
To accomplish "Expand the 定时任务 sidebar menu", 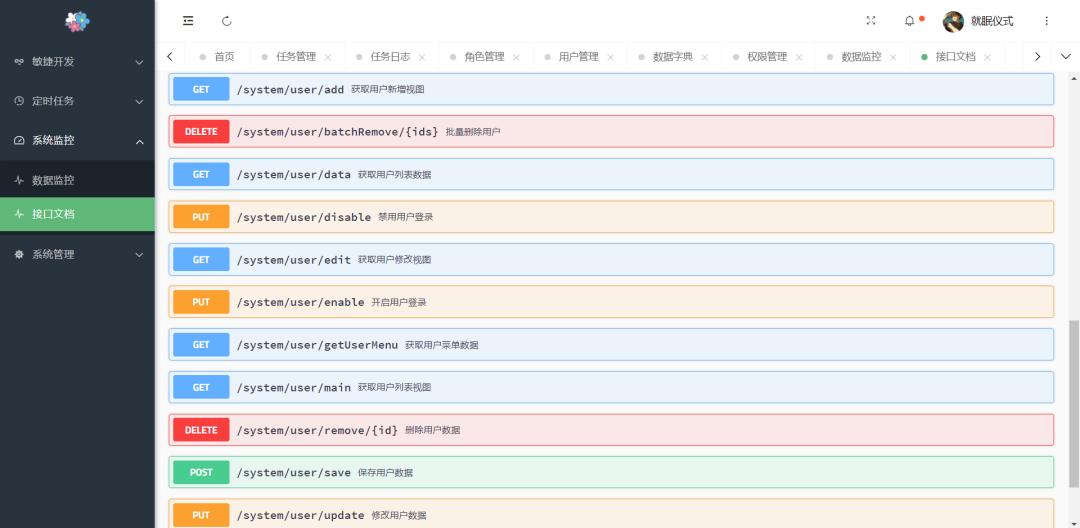I will 77,101.
